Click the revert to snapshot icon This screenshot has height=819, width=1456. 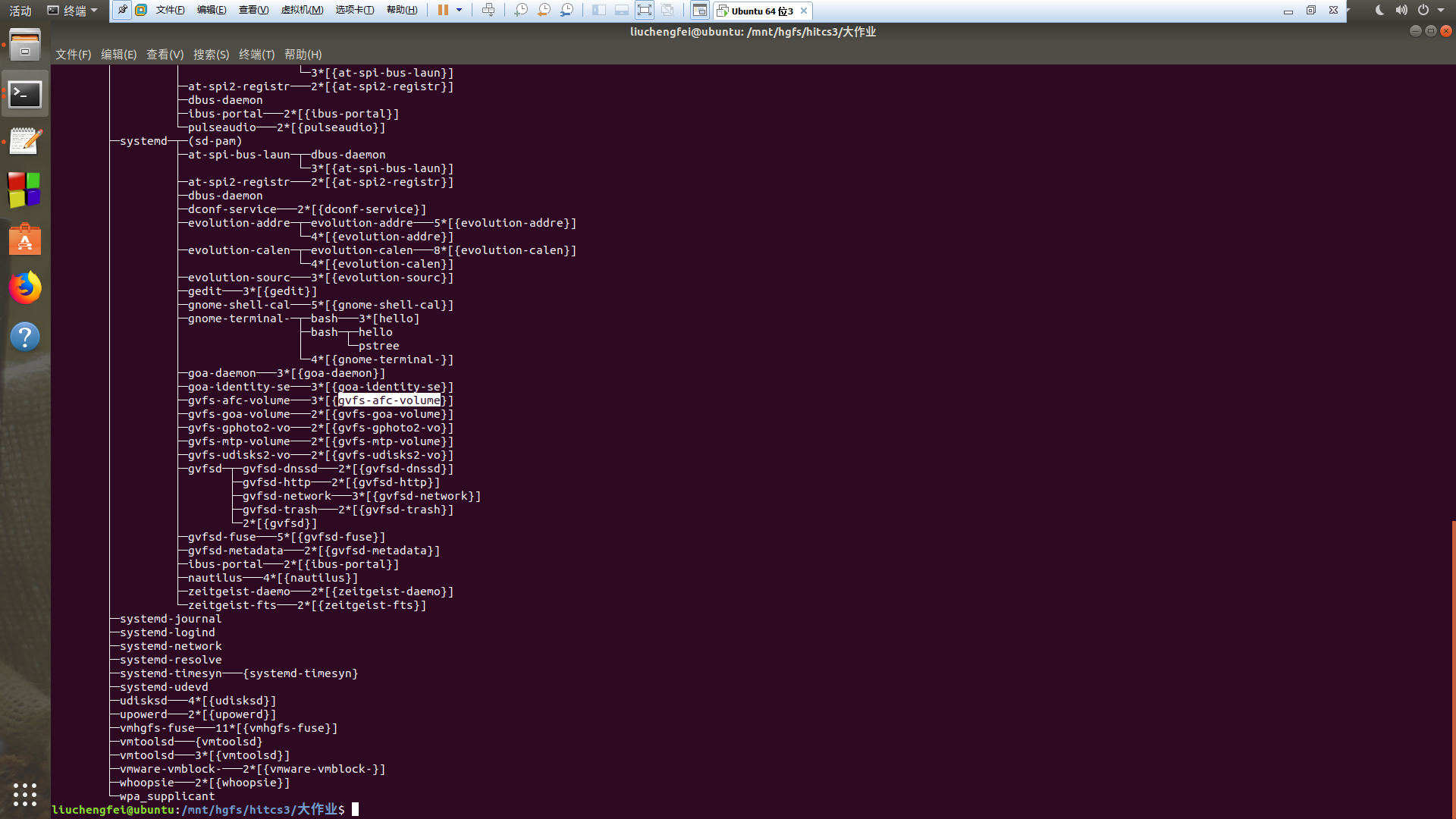[x=544, y=10]
